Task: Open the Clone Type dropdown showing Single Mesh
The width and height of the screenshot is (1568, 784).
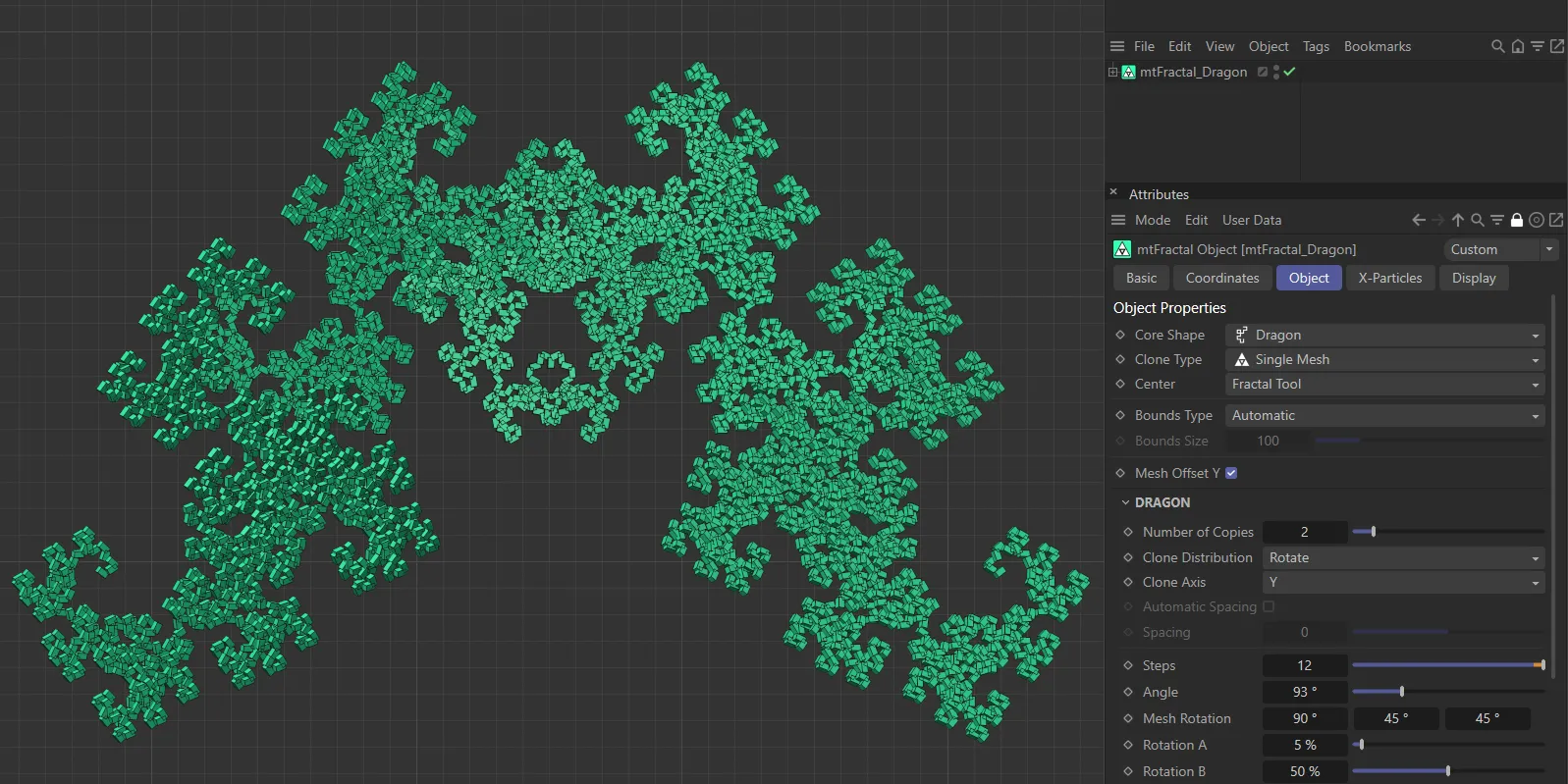Action: coord(1384,359)
